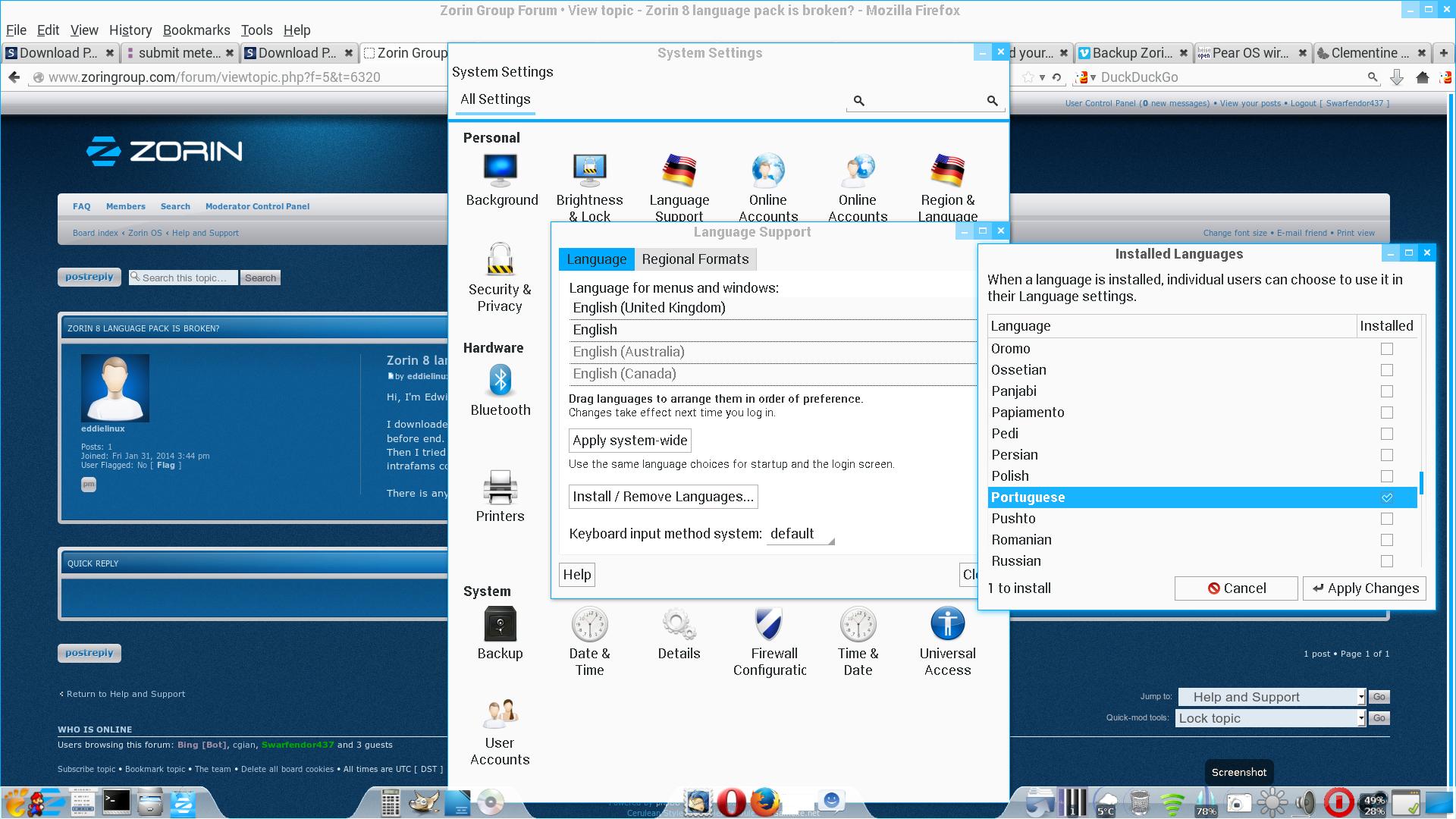The image size is (1456, 819).
Task: Open the Jump to forum dropdown
Action: point(1272,697)
